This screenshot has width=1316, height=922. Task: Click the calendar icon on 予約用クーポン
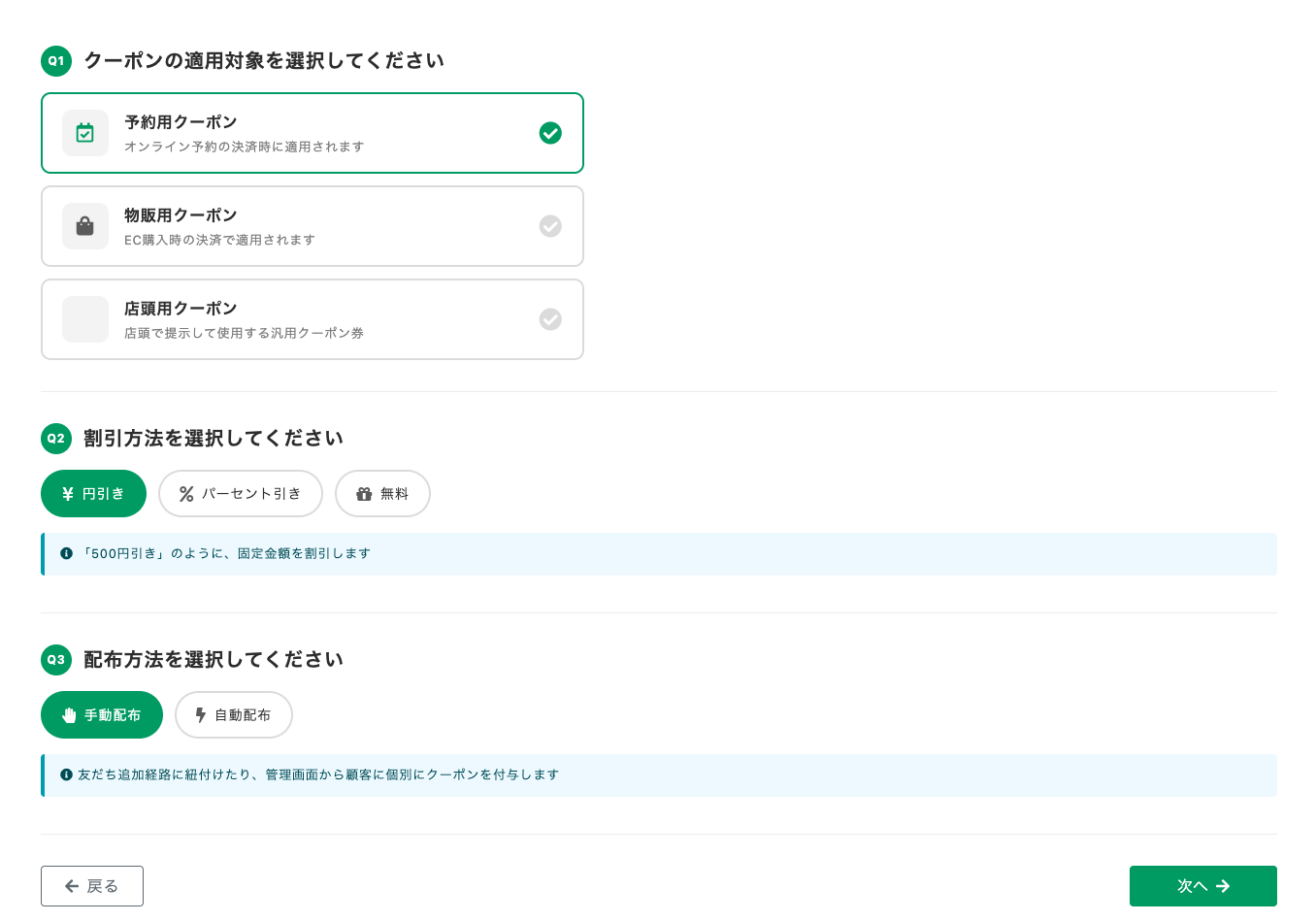tap(85, 133)
